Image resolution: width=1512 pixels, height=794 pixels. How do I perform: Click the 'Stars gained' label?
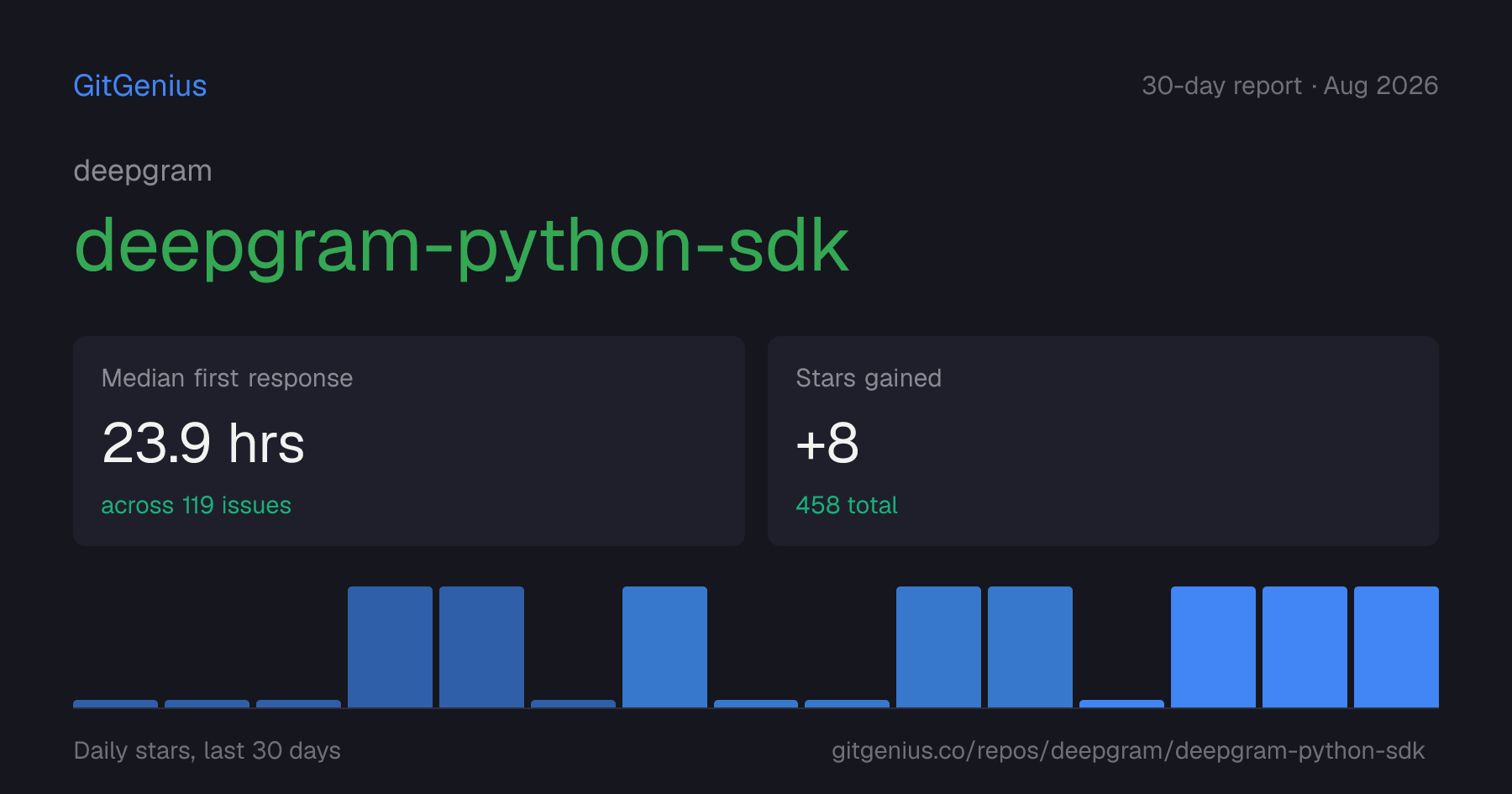(x=869, y=378)
